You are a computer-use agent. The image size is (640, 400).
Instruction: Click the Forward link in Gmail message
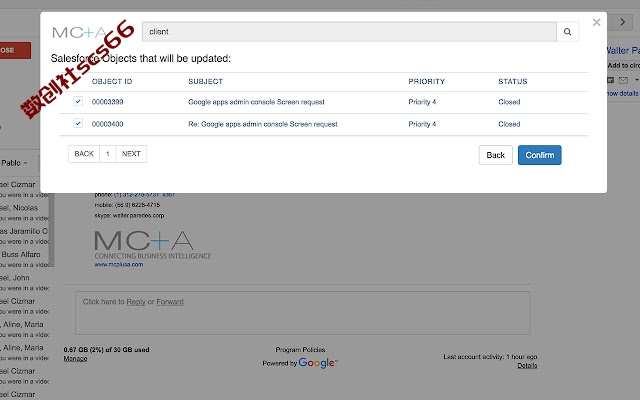[x=170, y=302]
